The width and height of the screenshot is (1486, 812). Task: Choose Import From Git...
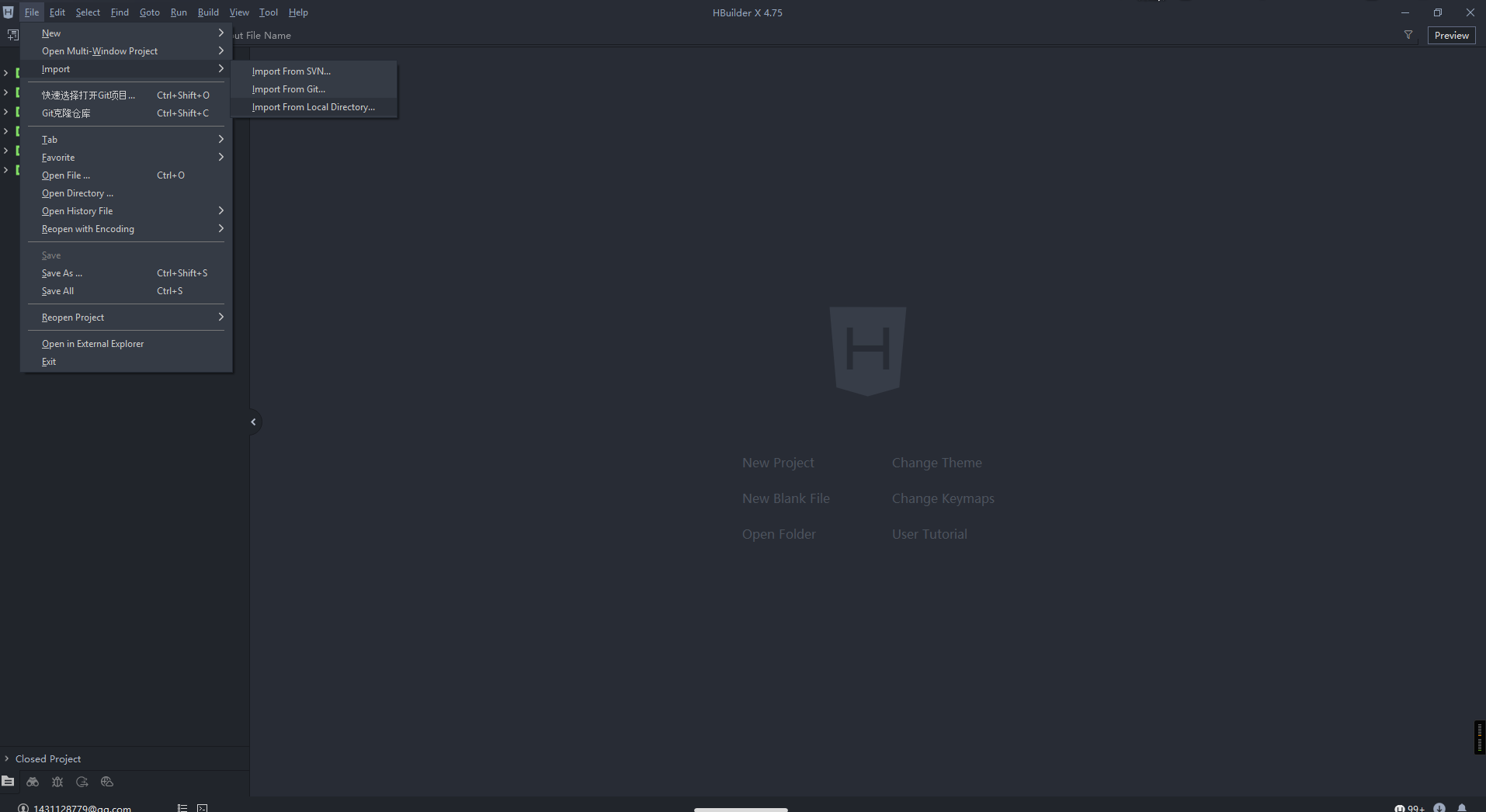(x=314, y=88)
